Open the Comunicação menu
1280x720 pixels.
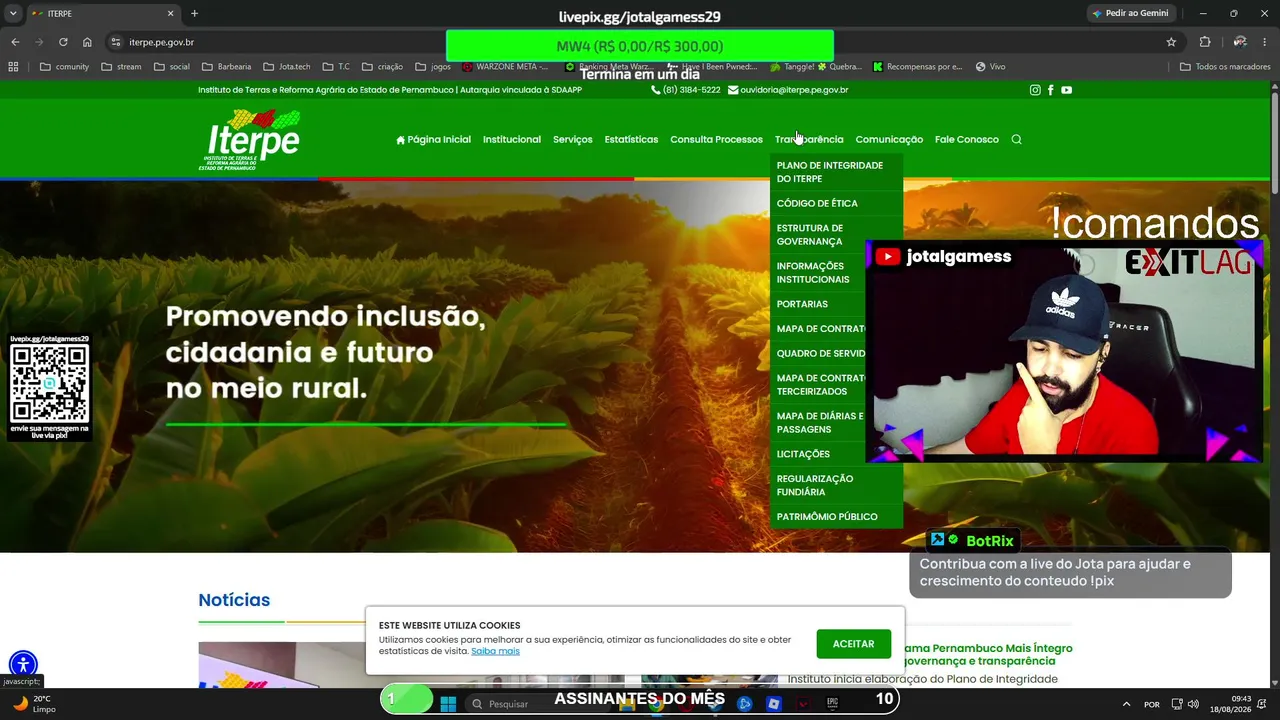[889, 140]
